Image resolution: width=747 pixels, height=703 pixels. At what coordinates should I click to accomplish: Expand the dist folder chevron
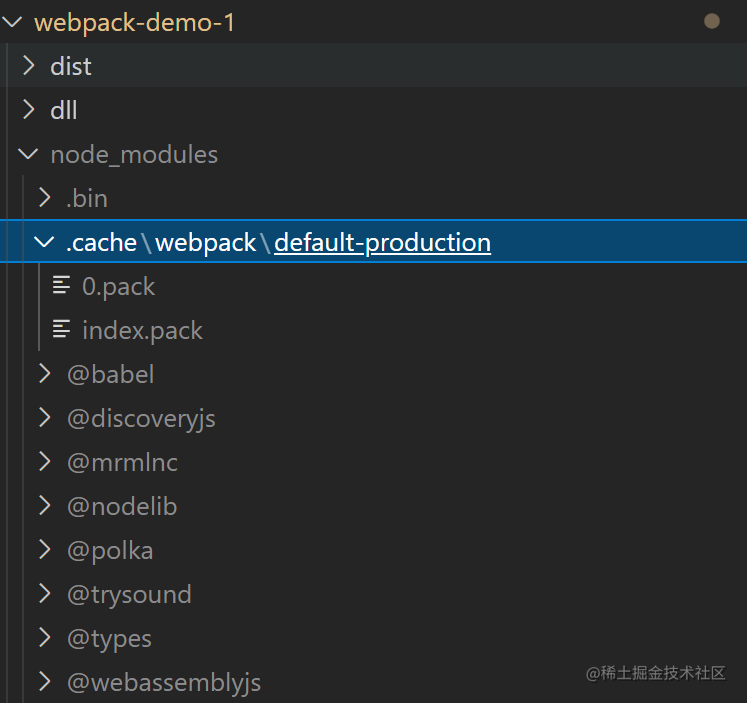coord(29,66)
